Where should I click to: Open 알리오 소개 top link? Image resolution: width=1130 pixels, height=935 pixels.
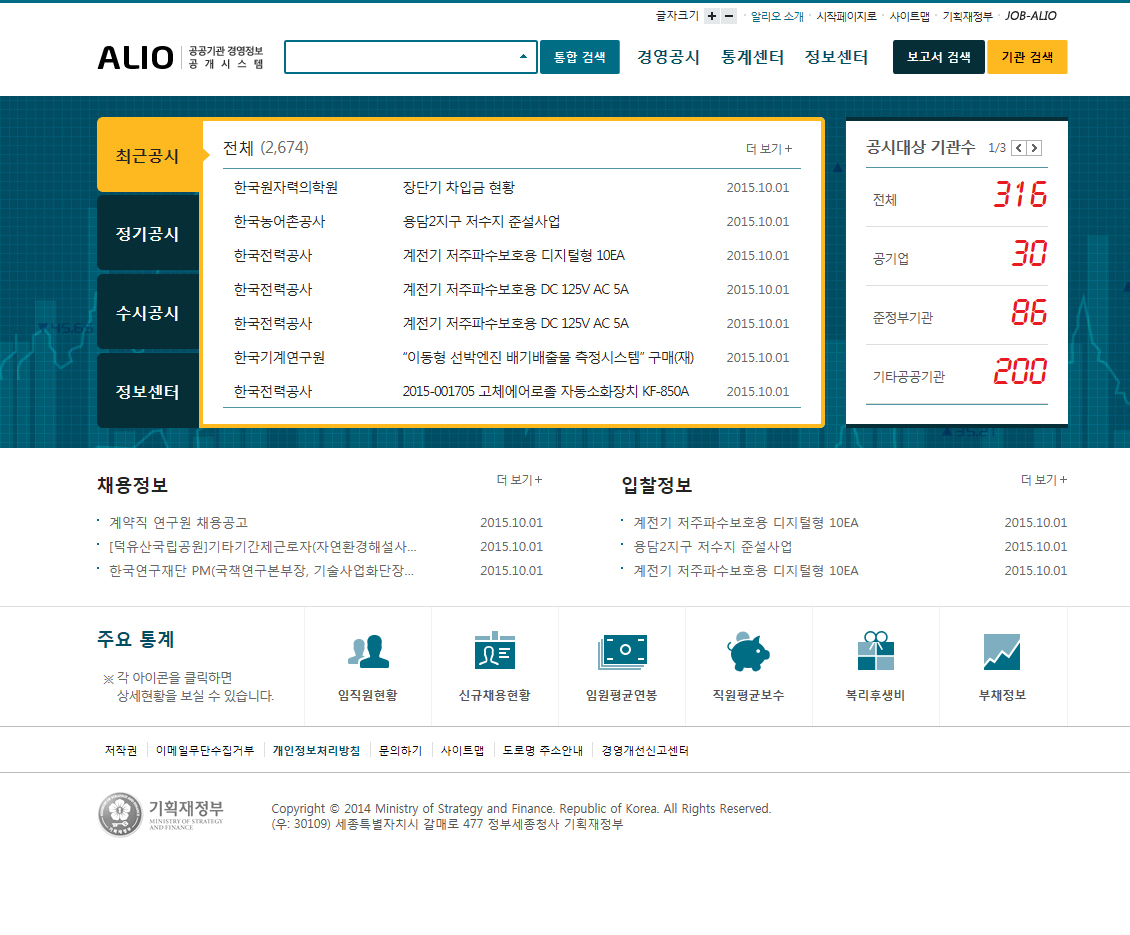coord(777,16)
